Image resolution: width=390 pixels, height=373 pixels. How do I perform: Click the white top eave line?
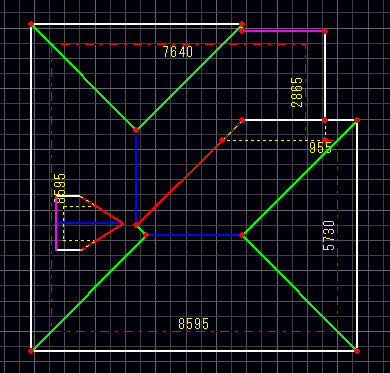pyautogui.click(x=136, y=24)
